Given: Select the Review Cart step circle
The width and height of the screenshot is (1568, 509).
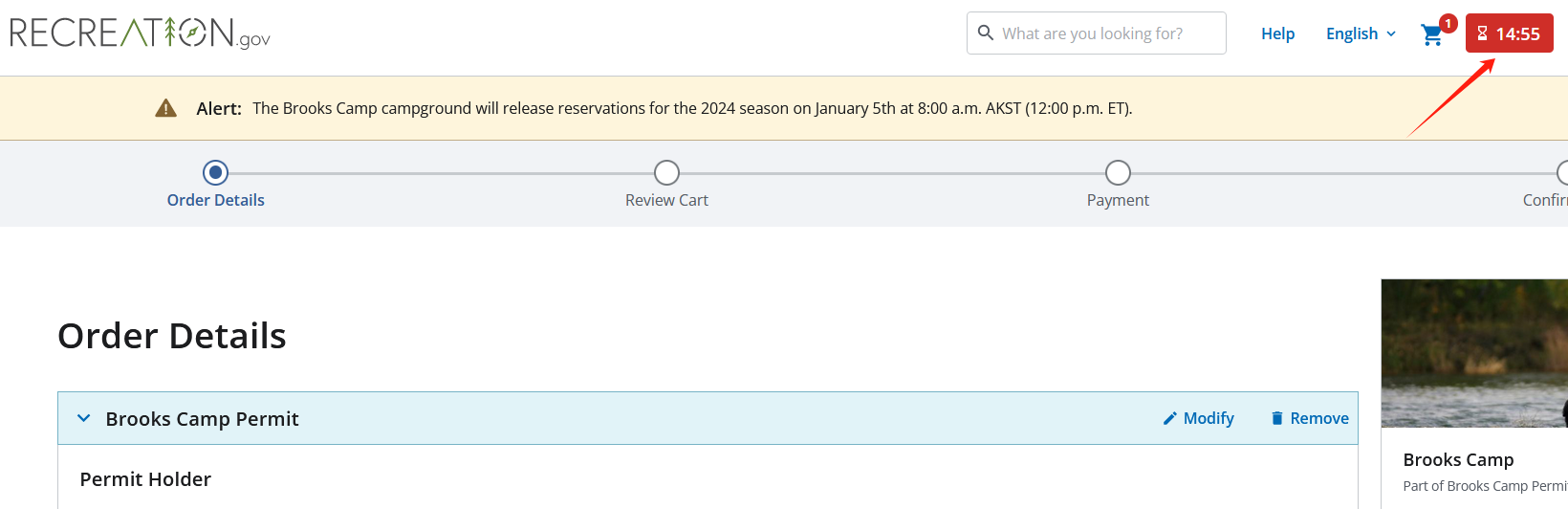Looking at the screenshot, I should [x=666, y=172].
